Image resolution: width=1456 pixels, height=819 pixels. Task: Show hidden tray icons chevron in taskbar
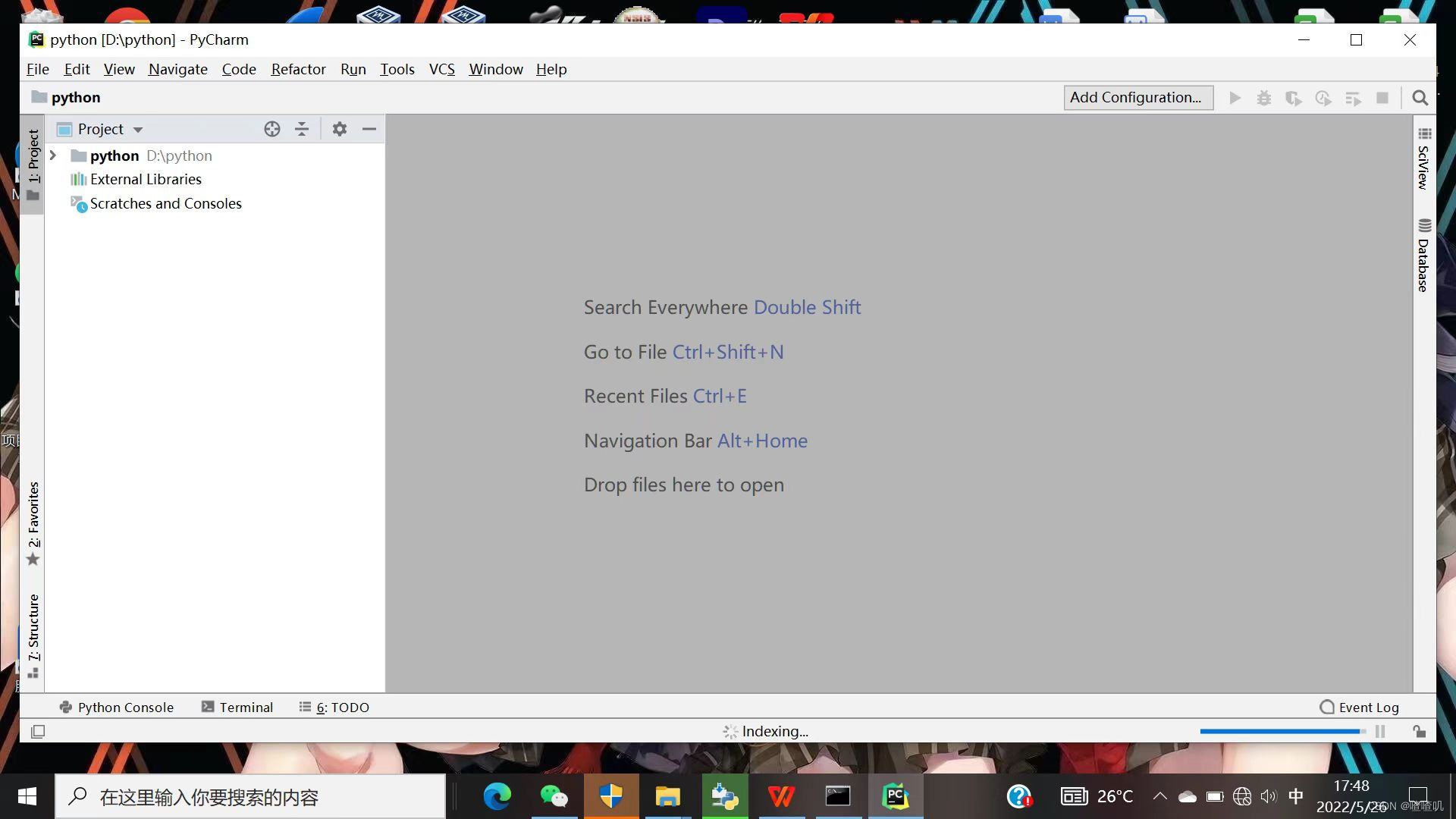[1159, 796]
